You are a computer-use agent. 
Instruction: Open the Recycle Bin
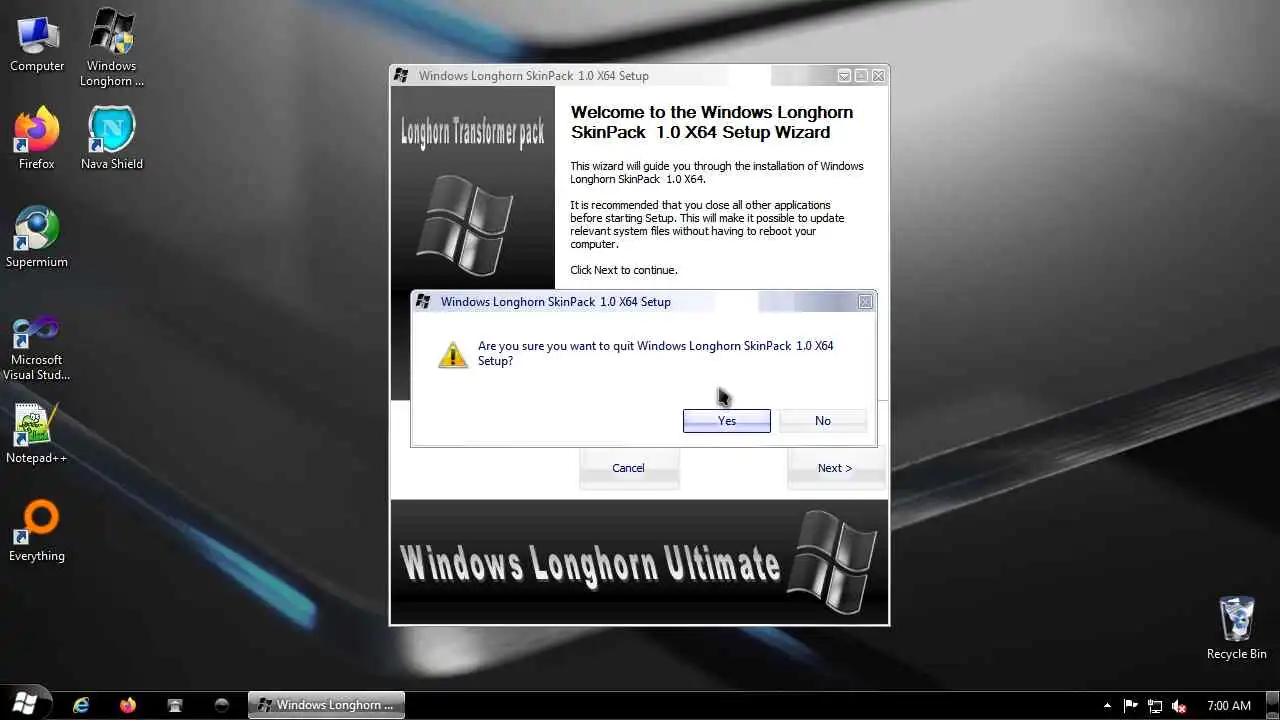pyautogui.click(x=1237, y=628)
